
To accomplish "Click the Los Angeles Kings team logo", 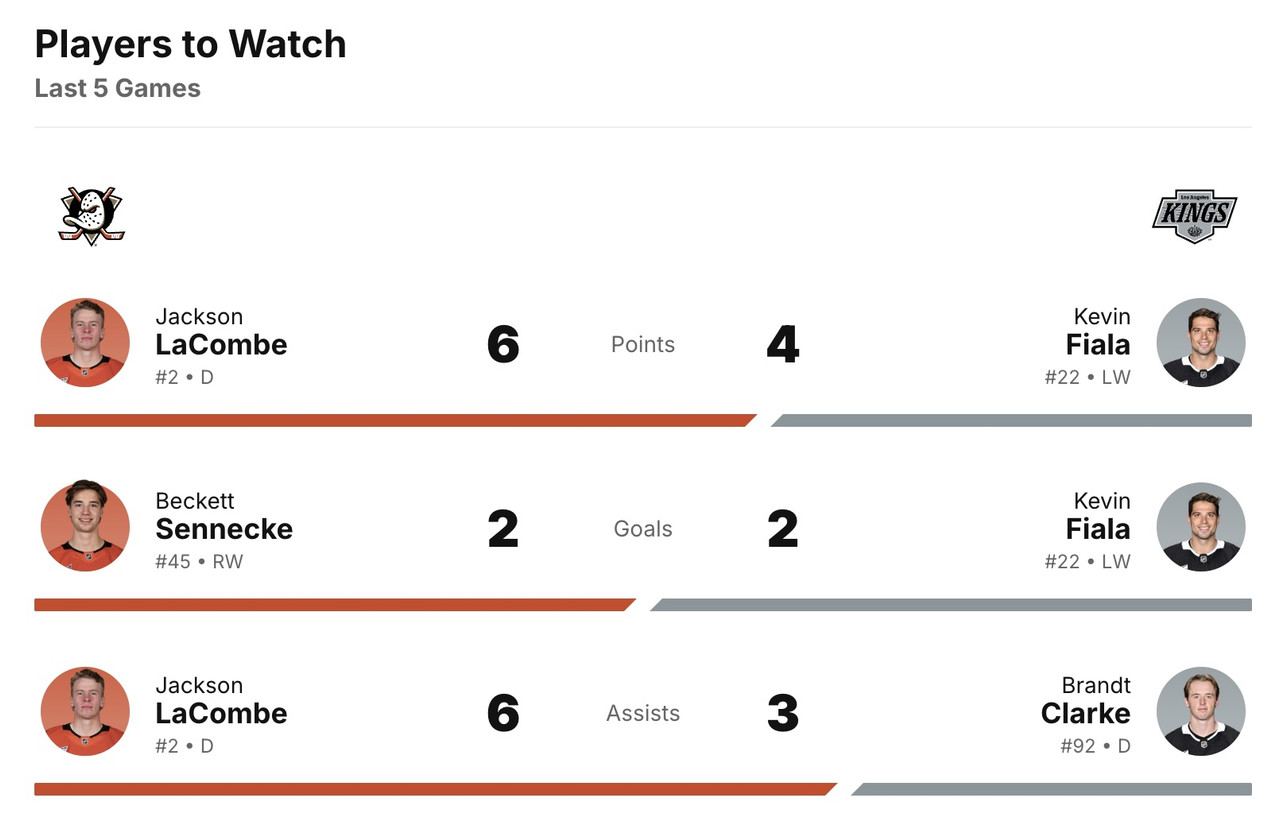I will (1194, 216).
